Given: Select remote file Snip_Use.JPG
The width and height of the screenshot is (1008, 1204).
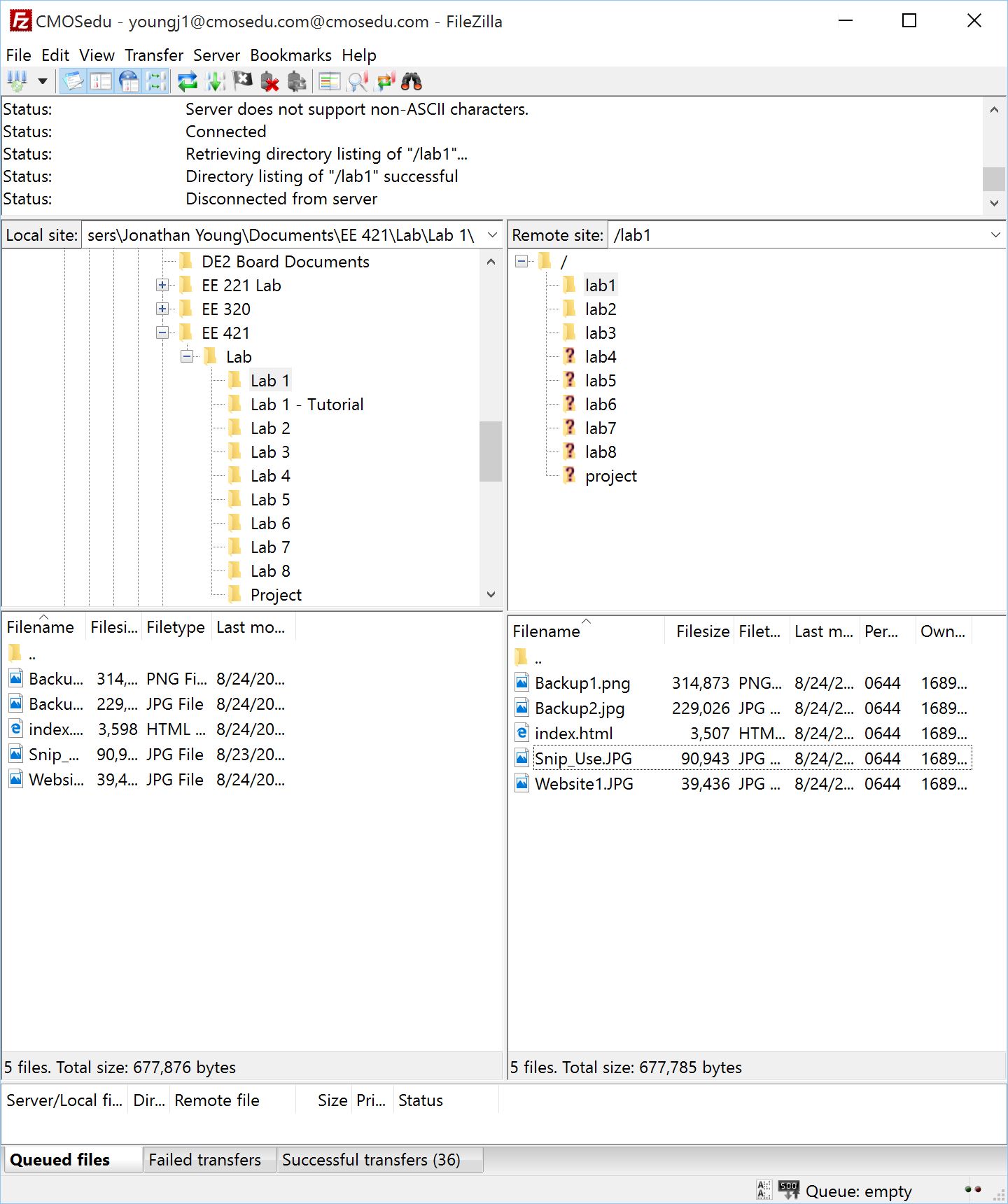Looking at the screenshot, I should tap(583, 759).
